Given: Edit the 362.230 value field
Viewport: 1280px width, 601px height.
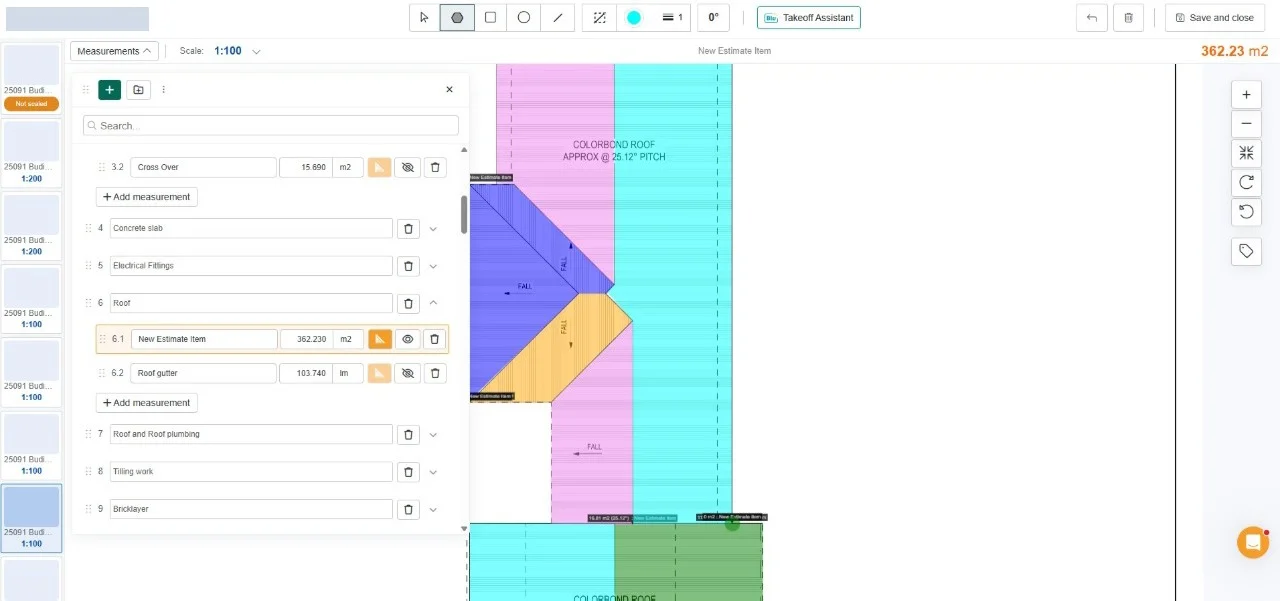Looking at the screenshot, I should pyautogui.click(x=306, y=339).
